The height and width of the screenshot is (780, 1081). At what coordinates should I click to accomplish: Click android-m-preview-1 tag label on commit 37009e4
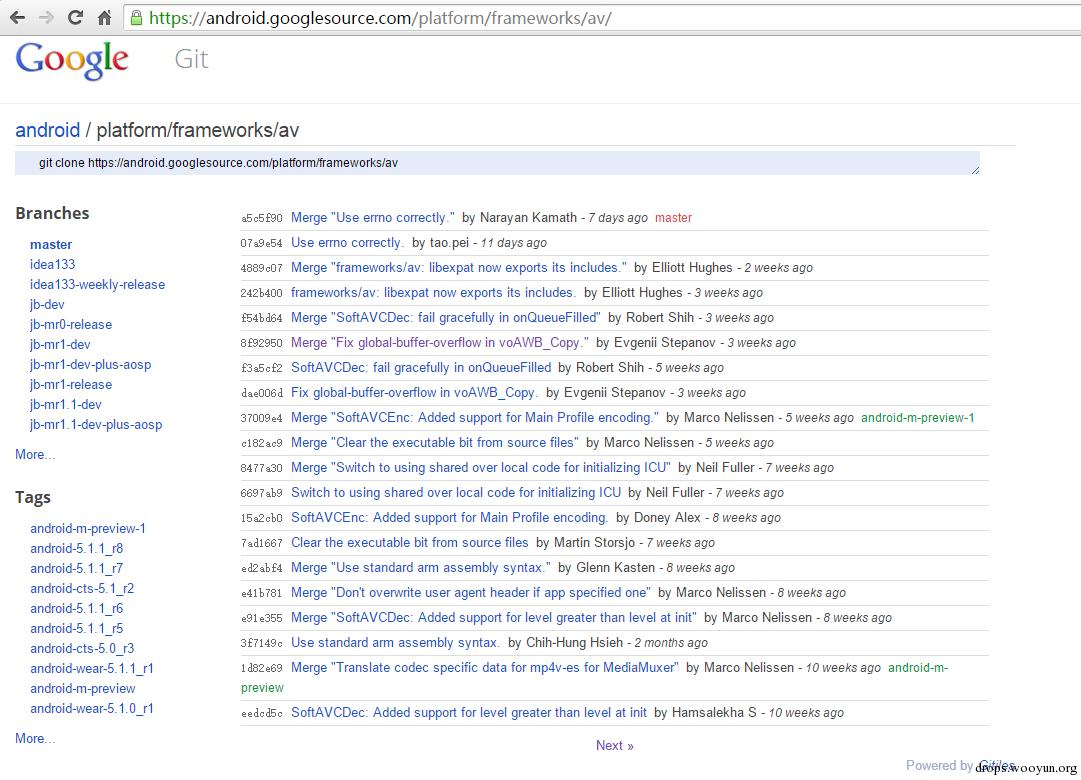pyautogui.click(x=918, y=418)
